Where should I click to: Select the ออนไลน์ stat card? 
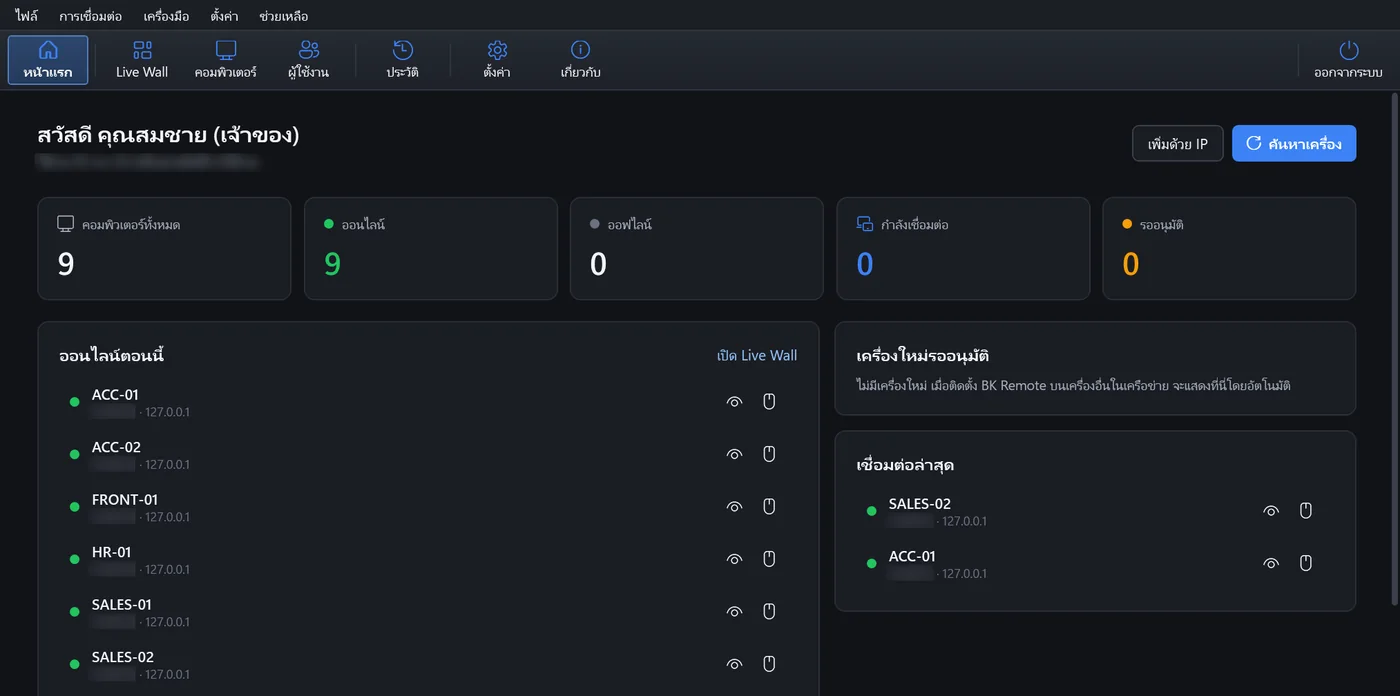click(431, 248)
